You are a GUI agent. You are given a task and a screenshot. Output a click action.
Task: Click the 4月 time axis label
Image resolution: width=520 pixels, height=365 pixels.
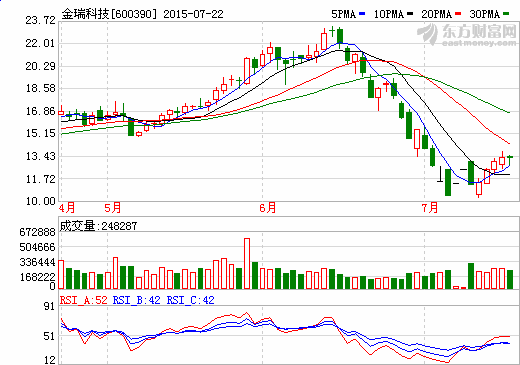tap(67, 208)
